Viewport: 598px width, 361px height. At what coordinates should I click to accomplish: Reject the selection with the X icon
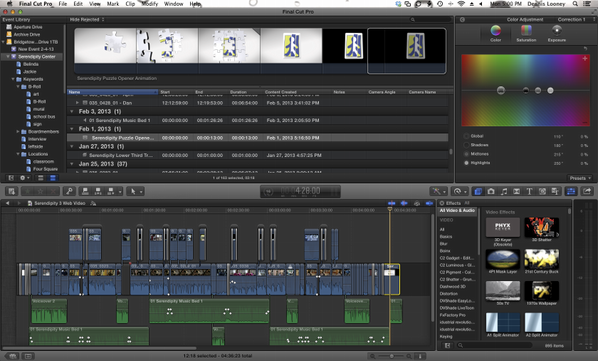[x=53, y=191]
